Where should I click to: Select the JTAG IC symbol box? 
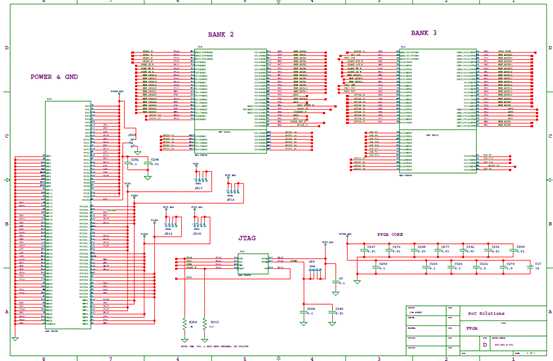(253, 264)
